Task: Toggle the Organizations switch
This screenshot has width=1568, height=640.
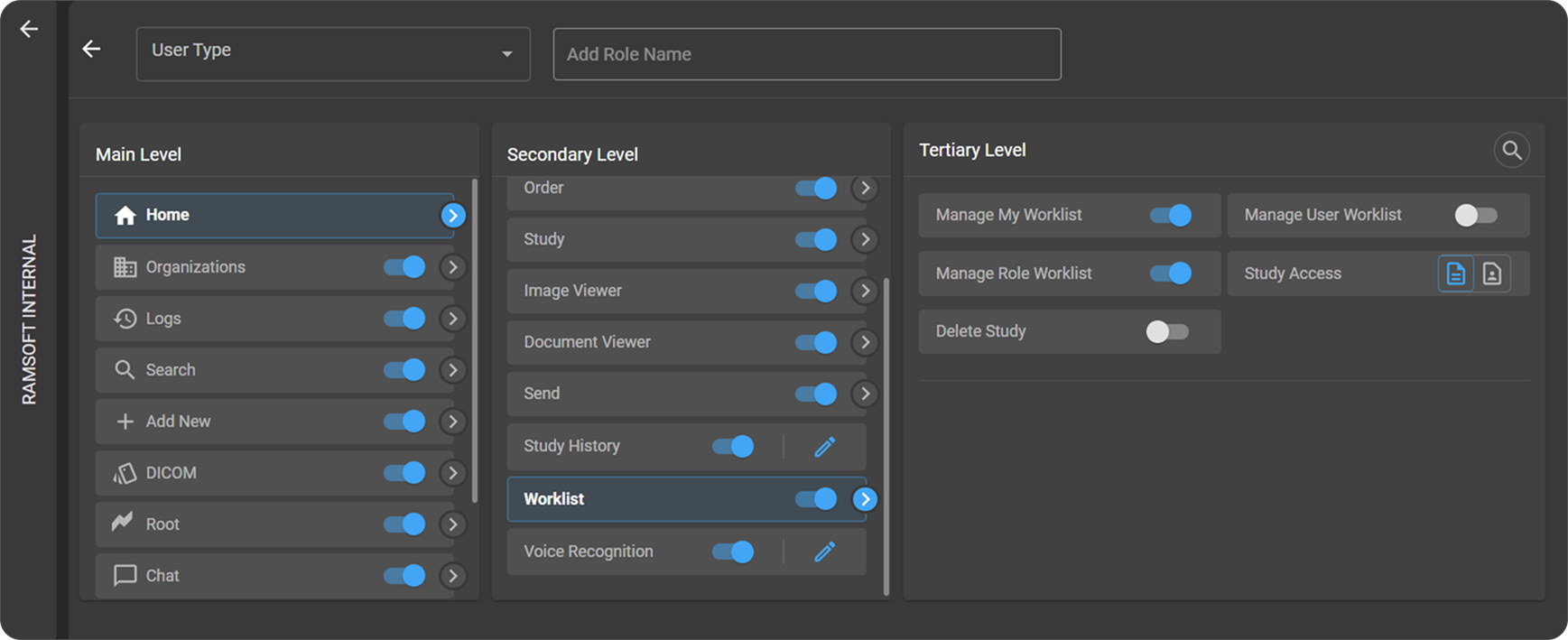Action: click(x=404, y=267)
